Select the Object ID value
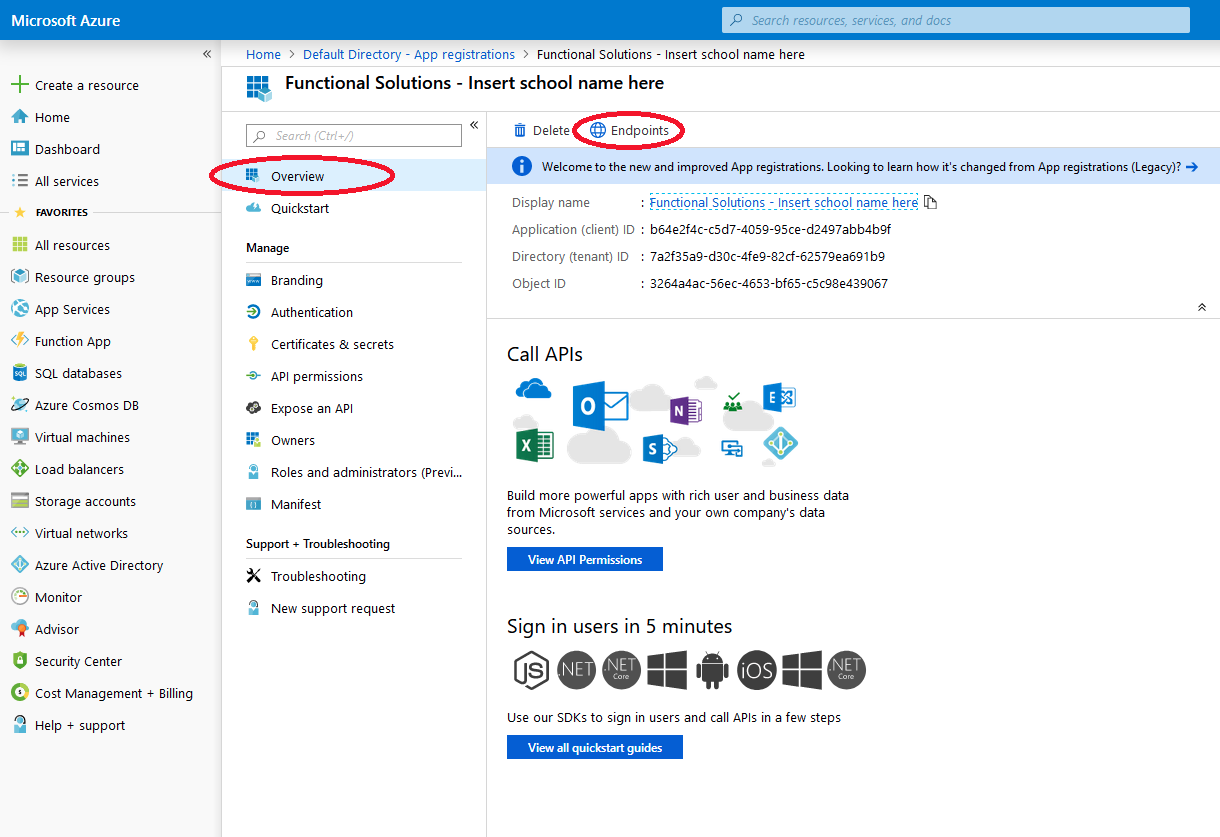The height and width of the screenshot is (837, 1220). pos(769,283)
